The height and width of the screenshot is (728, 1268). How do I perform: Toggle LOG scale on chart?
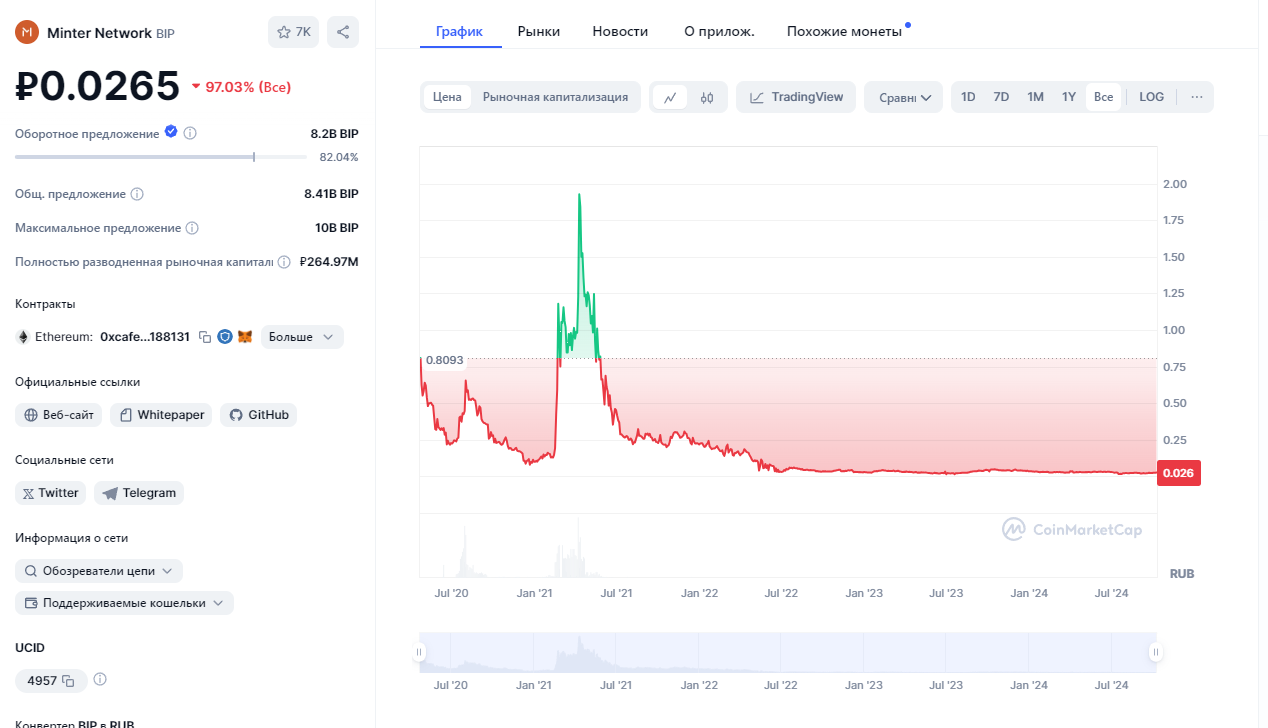click(1151, 97)
